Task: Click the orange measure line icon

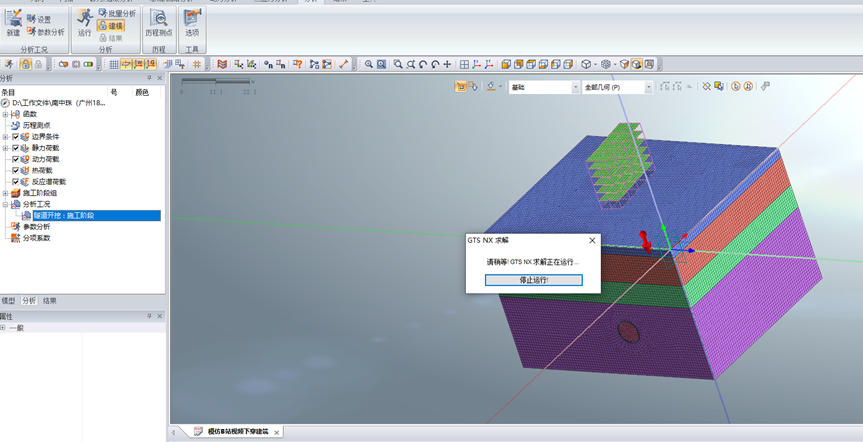Action: point(344,64)
